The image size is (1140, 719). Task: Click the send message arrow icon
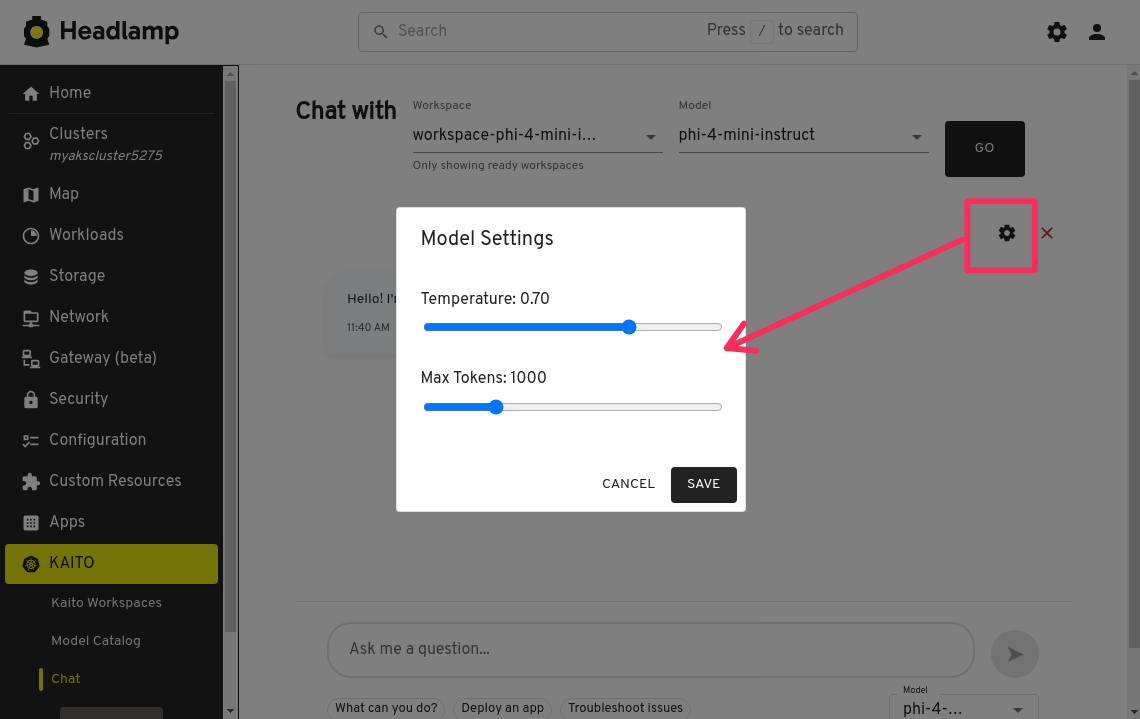point(1014,654)
